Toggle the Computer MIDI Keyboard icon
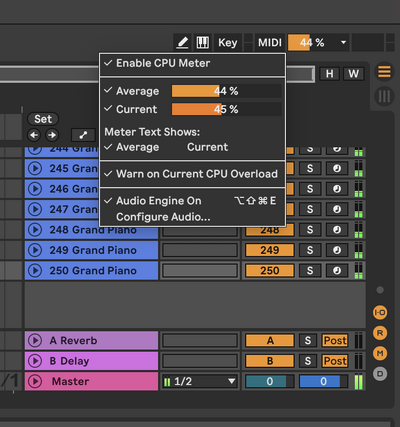Screen dimensions: 400x427 pos(203,43)
